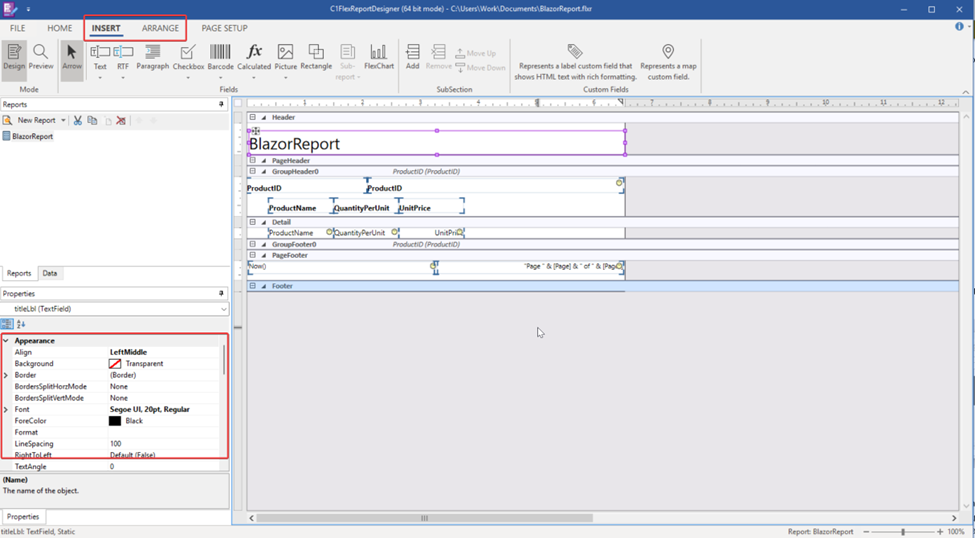
Task: Collapse the ribbon with the chevron
Action: [x=966, y=92]
